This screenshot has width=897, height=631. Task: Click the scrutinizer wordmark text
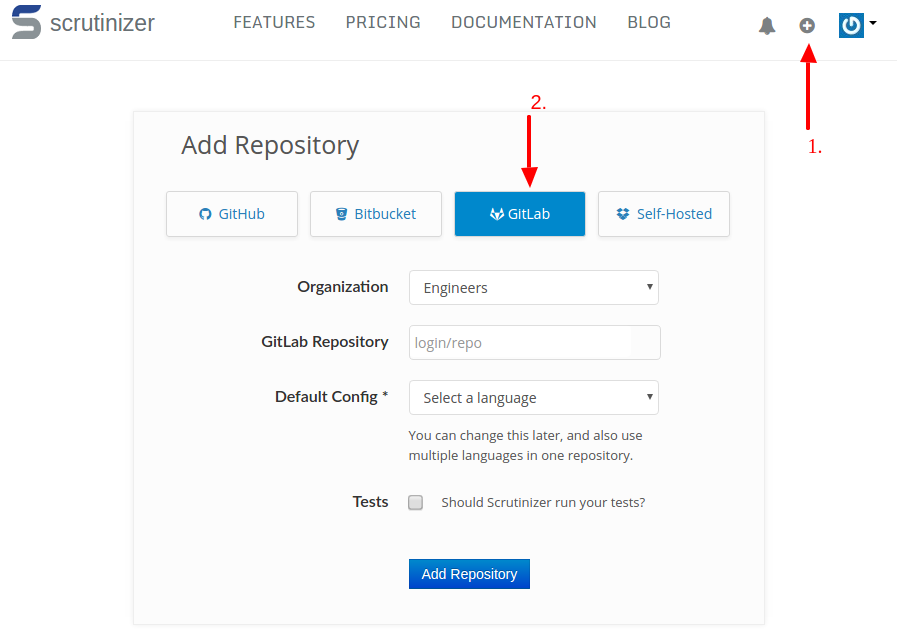(102, 23)
